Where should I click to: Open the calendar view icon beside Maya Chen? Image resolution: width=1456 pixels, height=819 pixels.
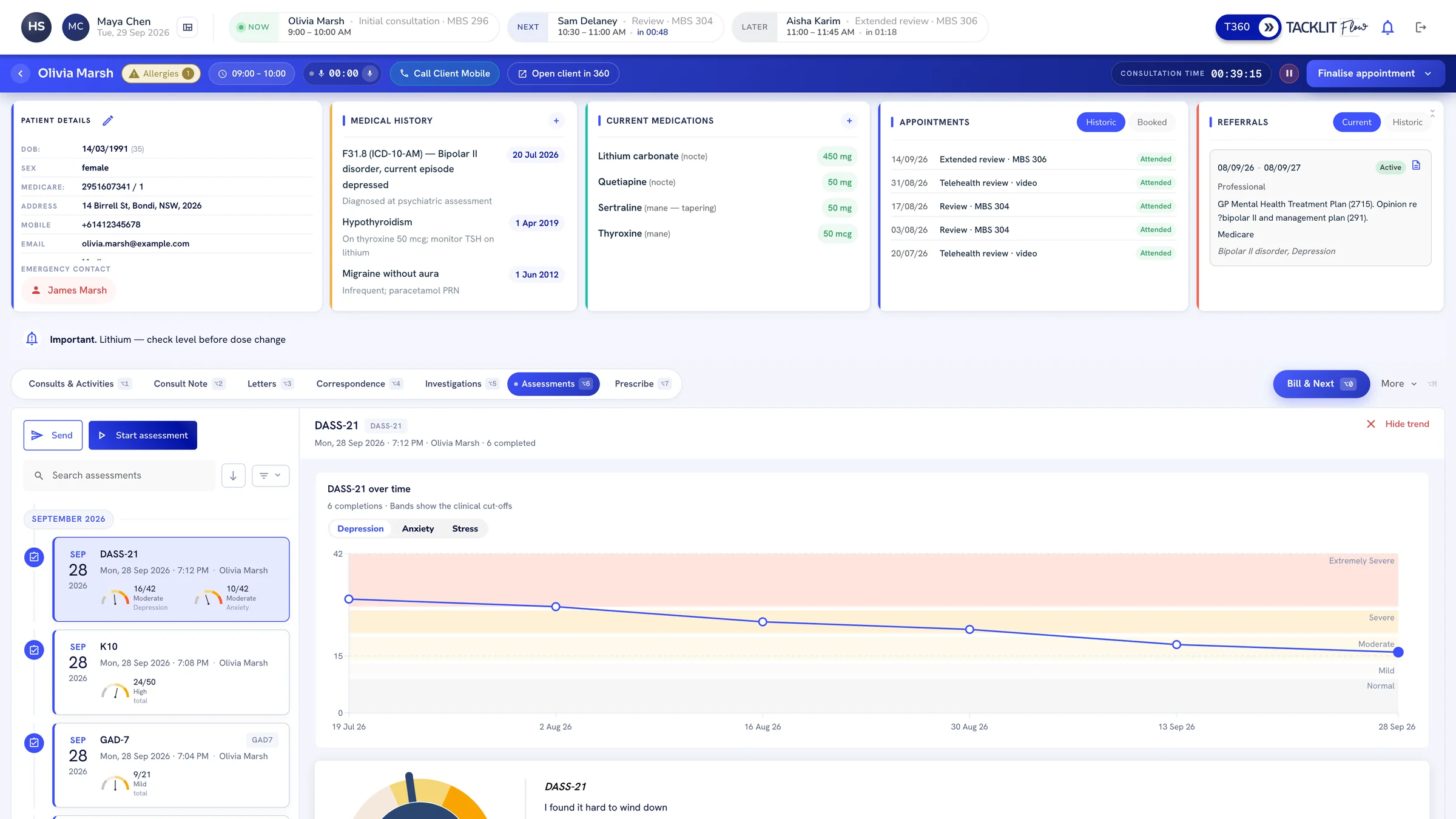click(187, 27)
